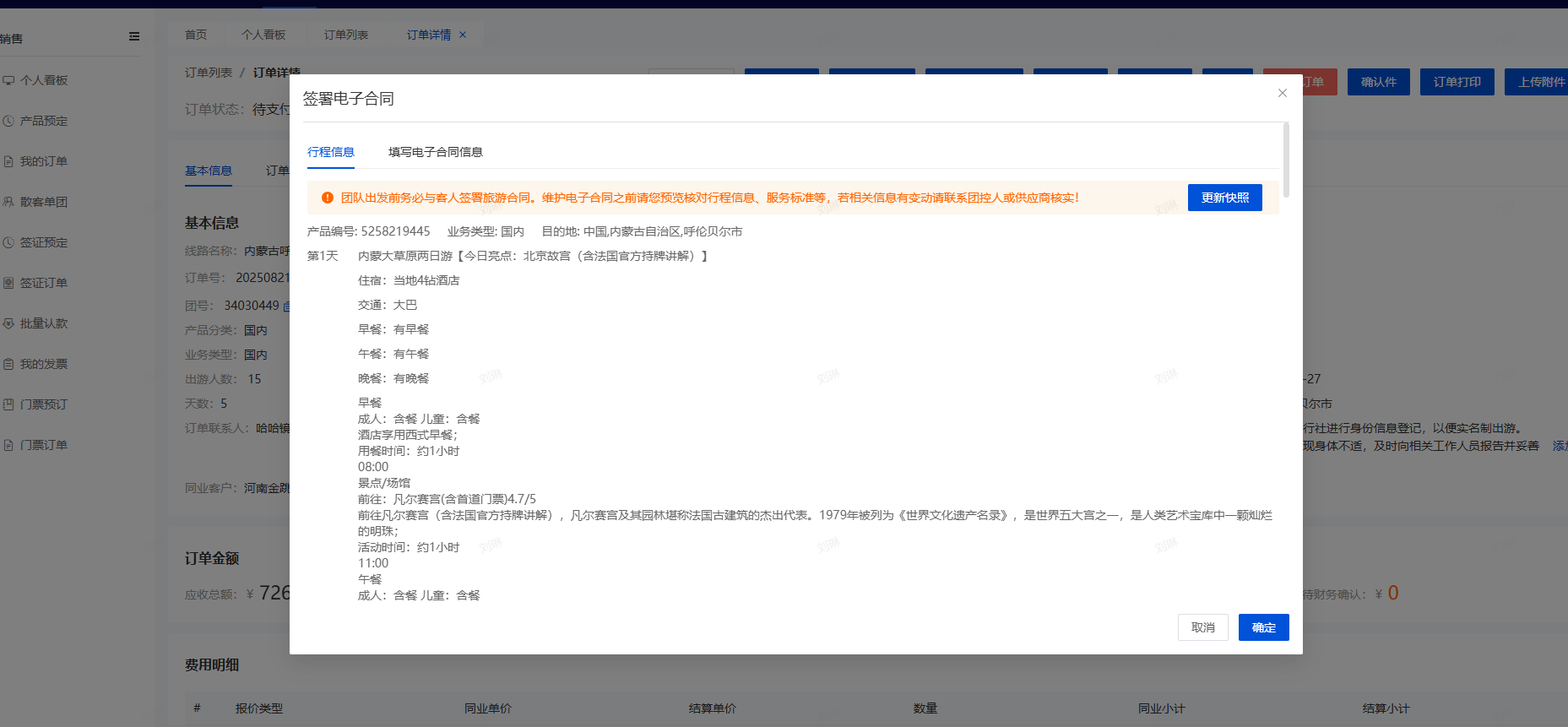This screenshot has height=727, width=1568.
Task: Collapse the sidebar with hamburger icon
Action: click(134, 36)
